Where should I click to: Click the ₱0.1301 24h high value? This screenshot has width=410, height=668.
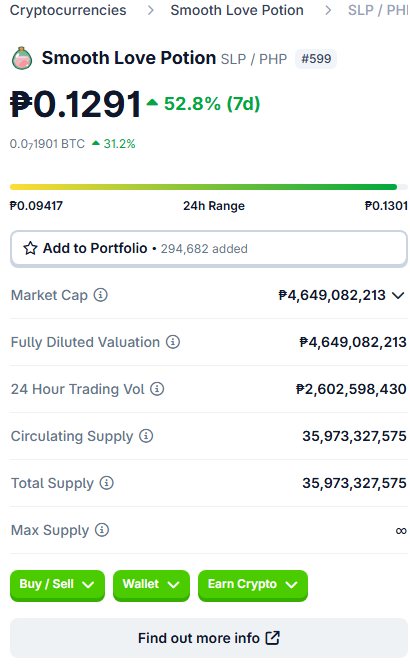[386, 206]
